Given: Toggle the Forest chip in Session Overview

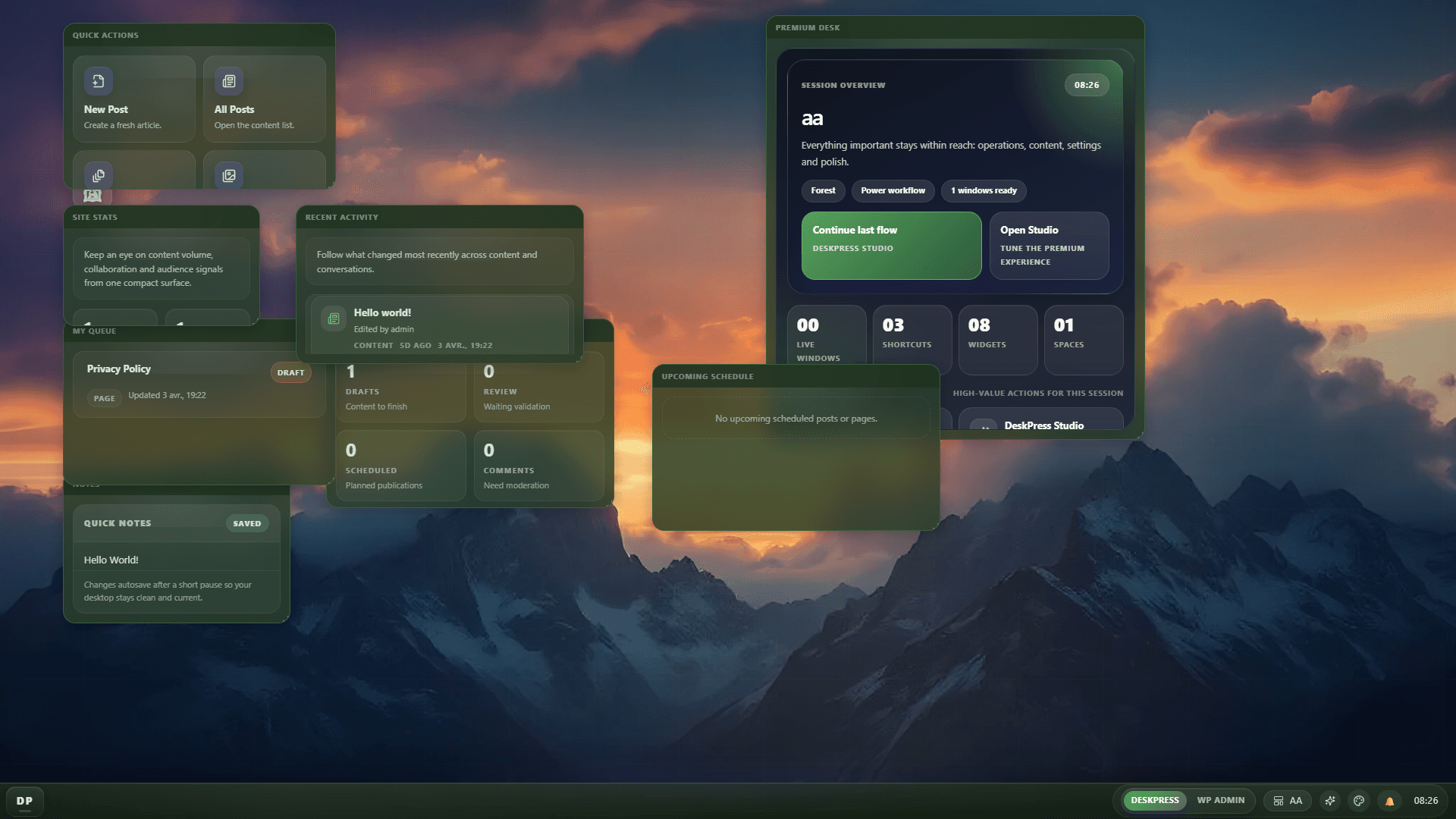Looking at the screenshot, I should [x=823, y=190].
